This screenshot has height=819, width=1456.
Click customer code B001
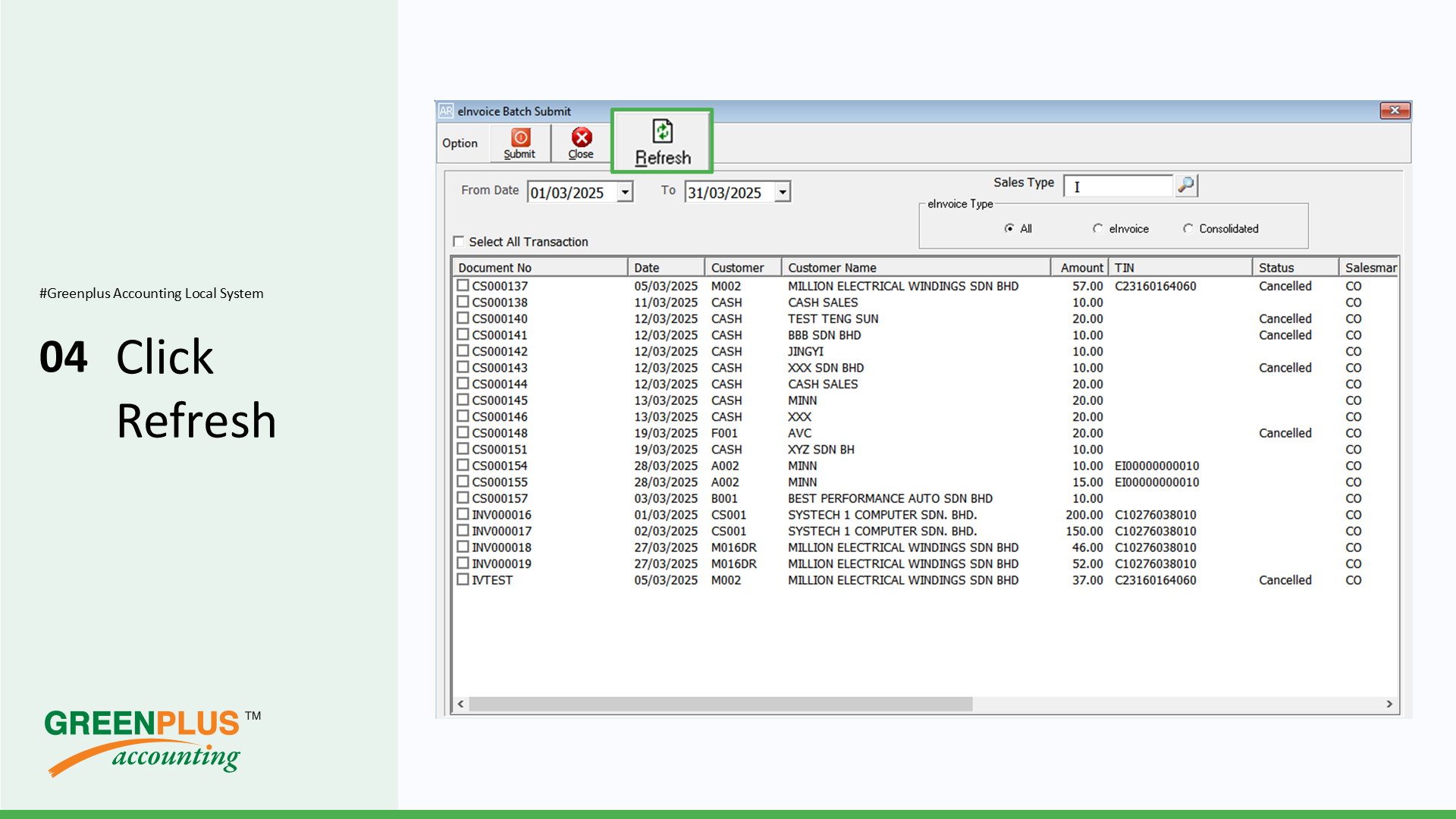[724, 498]
